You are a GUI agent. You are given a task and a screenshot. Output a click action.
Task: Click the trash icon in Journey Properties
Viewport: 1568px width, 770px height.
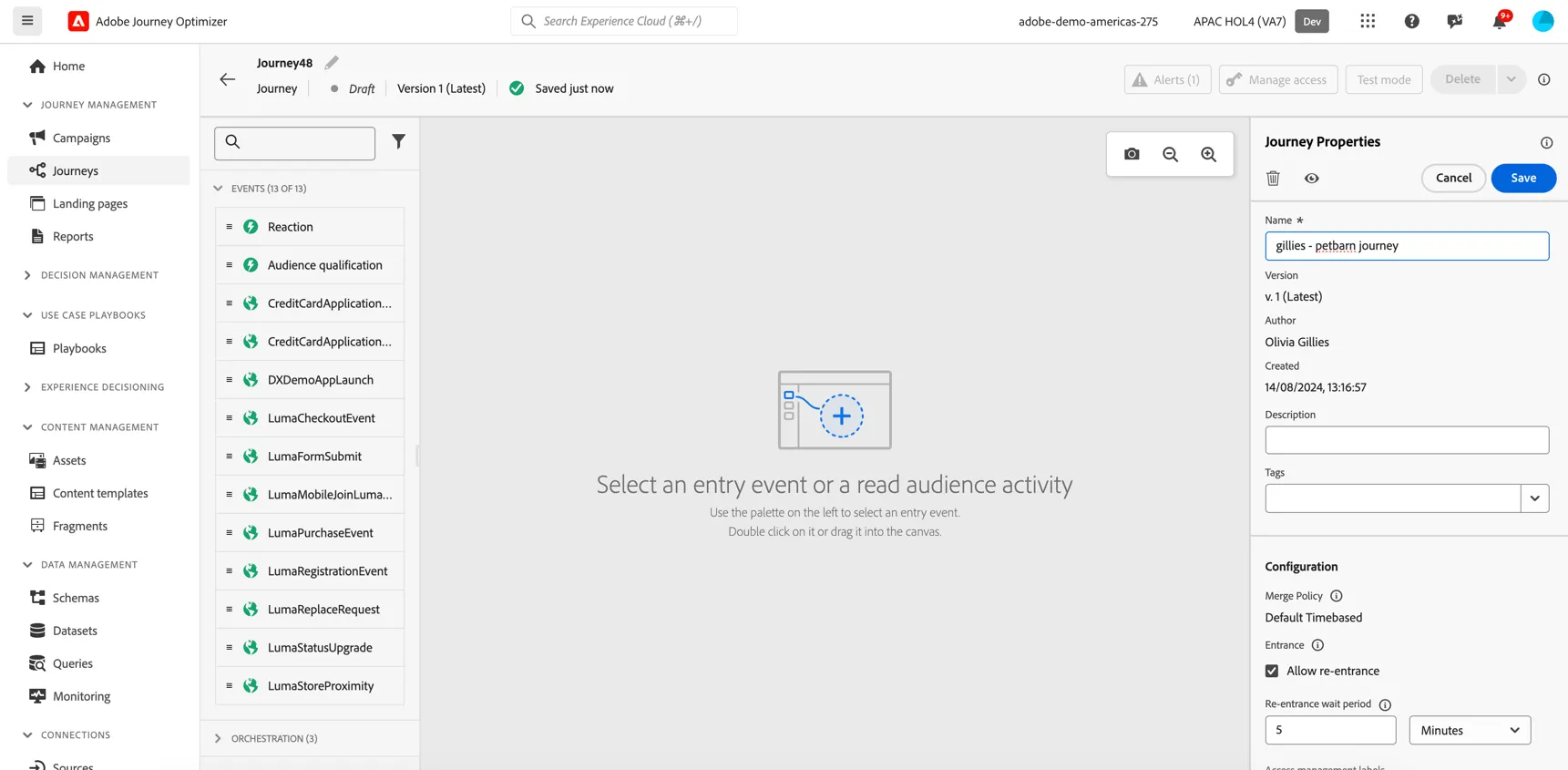pos(1273,179)
